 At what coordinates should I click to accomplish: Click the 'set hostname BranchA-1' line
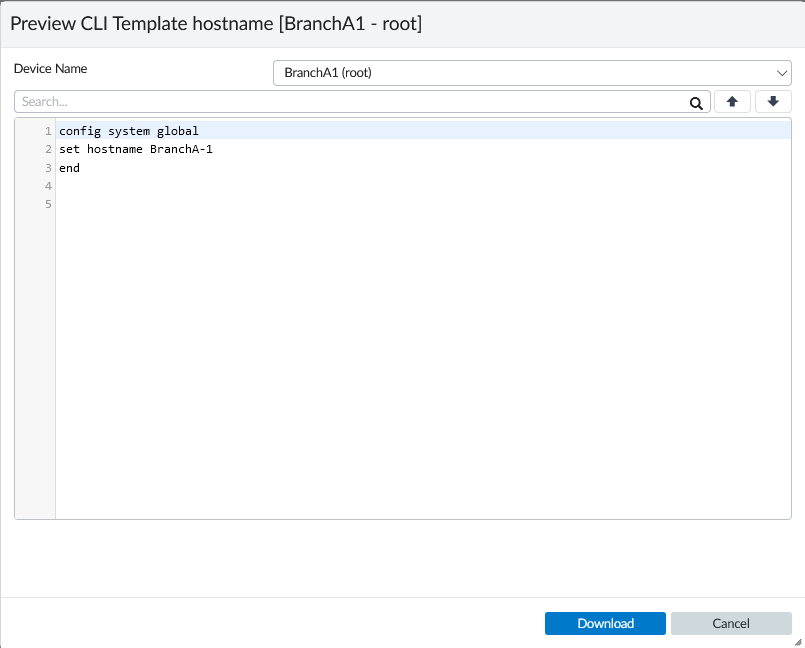136,150
